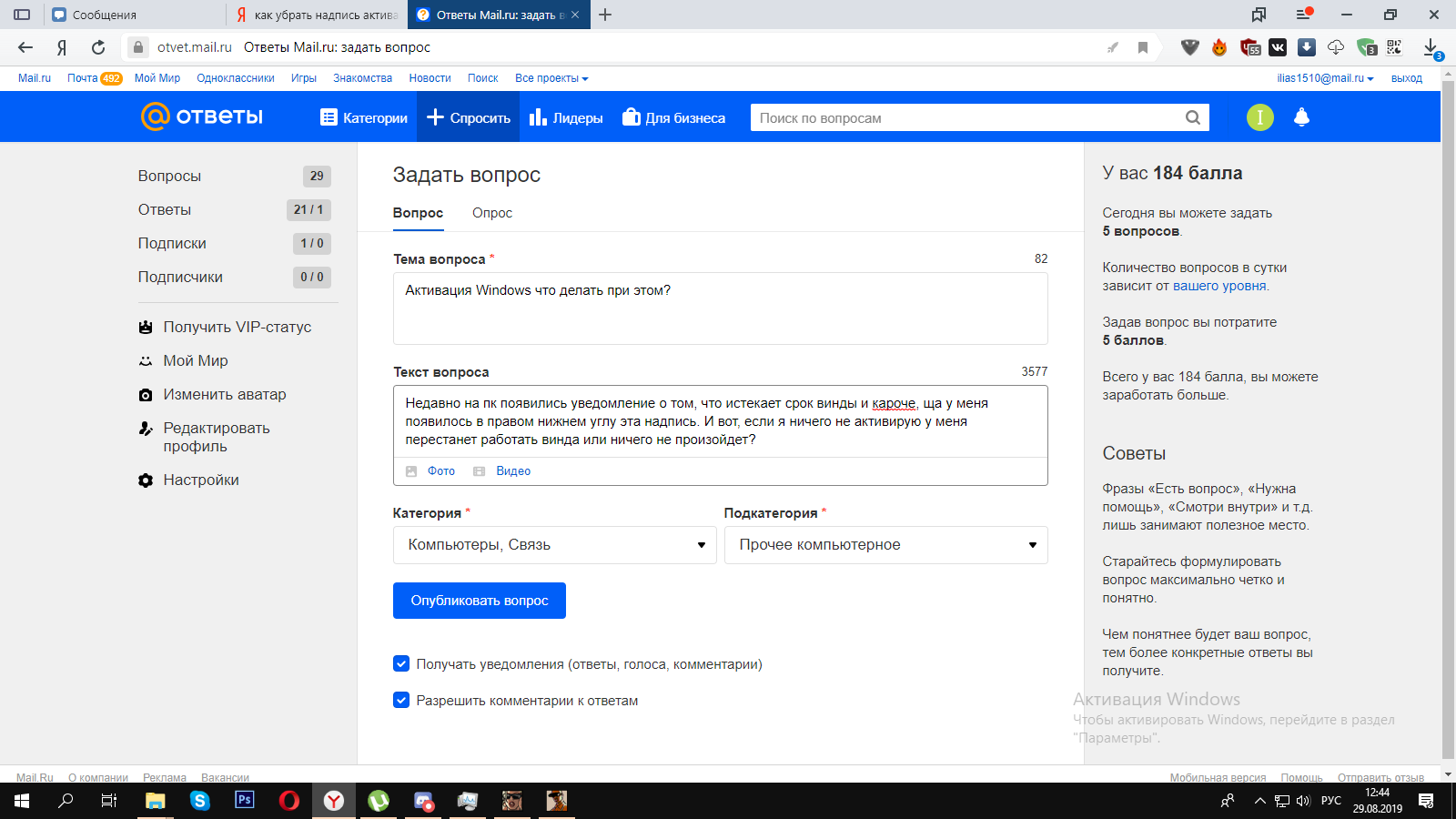Click the VK extension icon
Image resolution: width=1456 pixels, height=819 pixels.
click(x=1278, y=47)
